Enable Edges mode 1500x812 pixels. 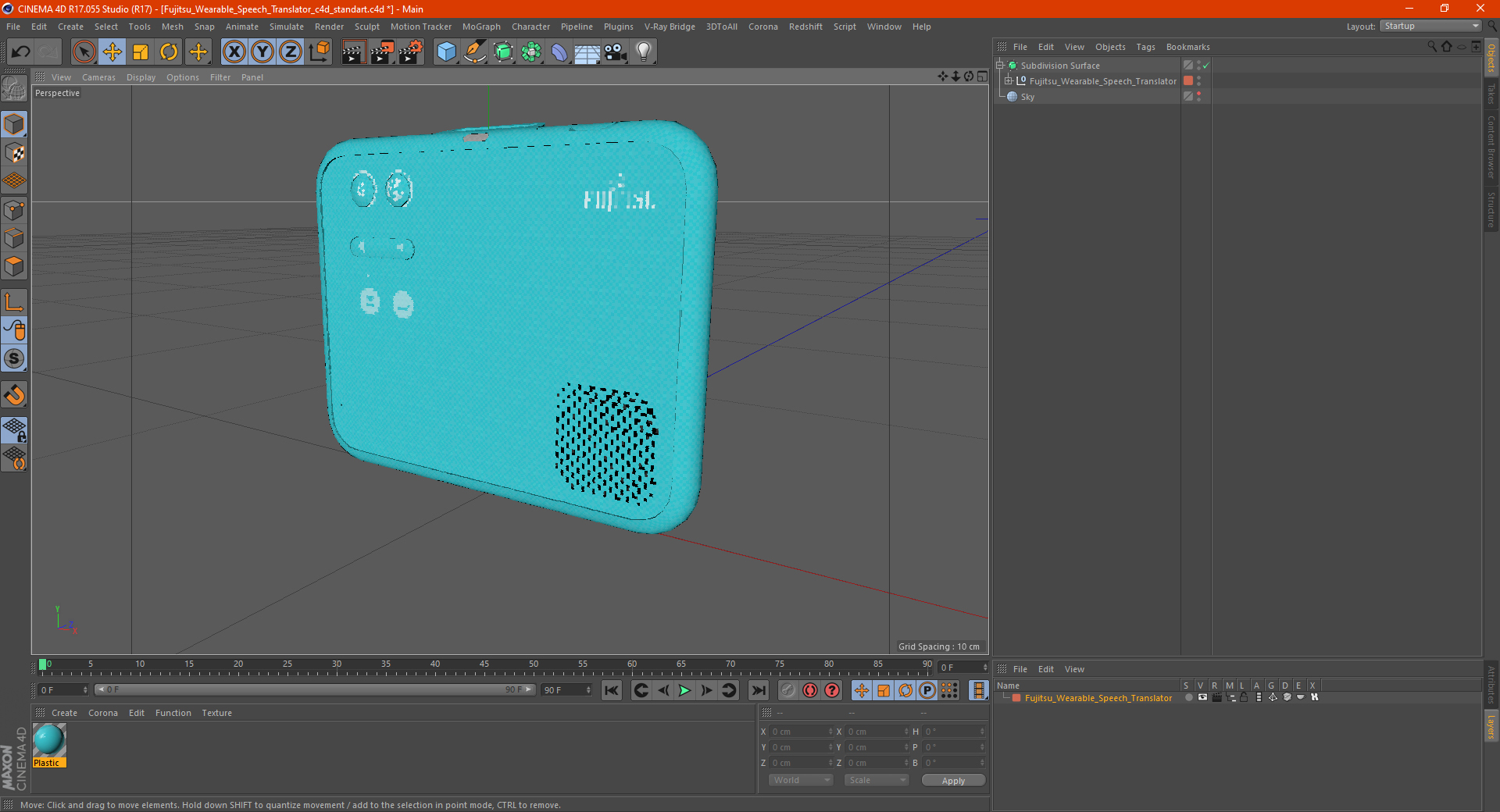[14, 238]
